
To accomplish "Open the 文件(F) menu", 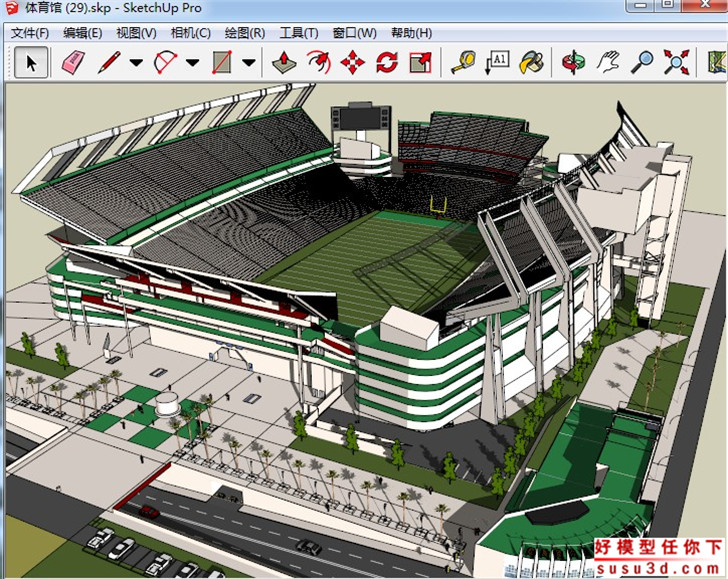I will click(30, 33).
